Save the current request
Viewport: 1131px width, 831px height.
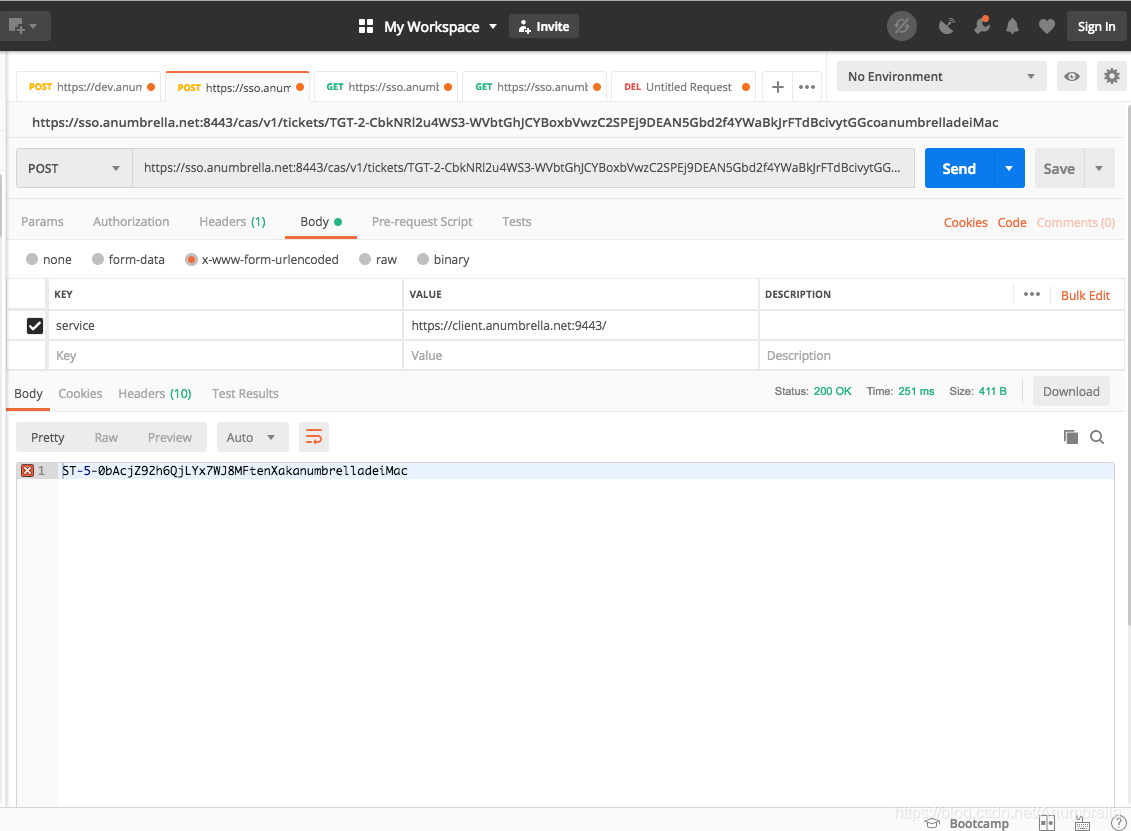click(1059, 168)
